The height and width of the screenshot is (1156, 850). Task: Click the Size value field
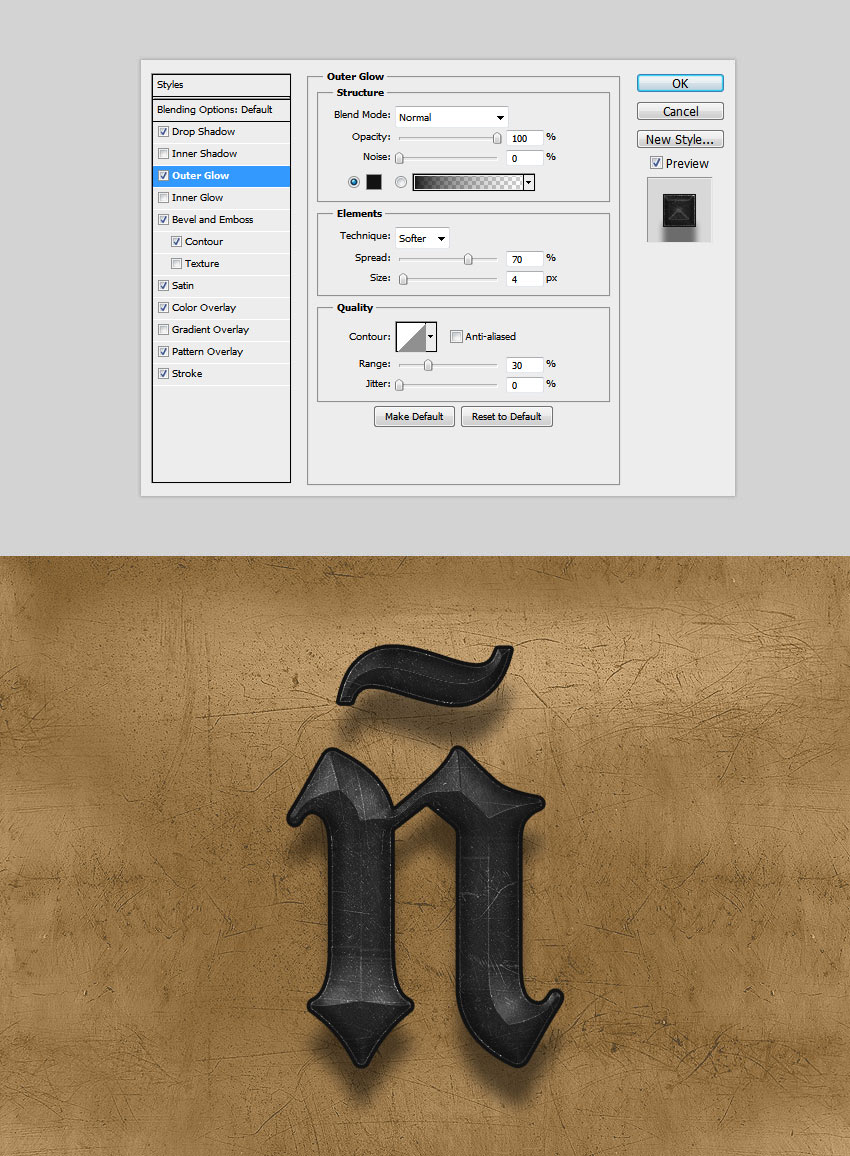pos(524,279)
